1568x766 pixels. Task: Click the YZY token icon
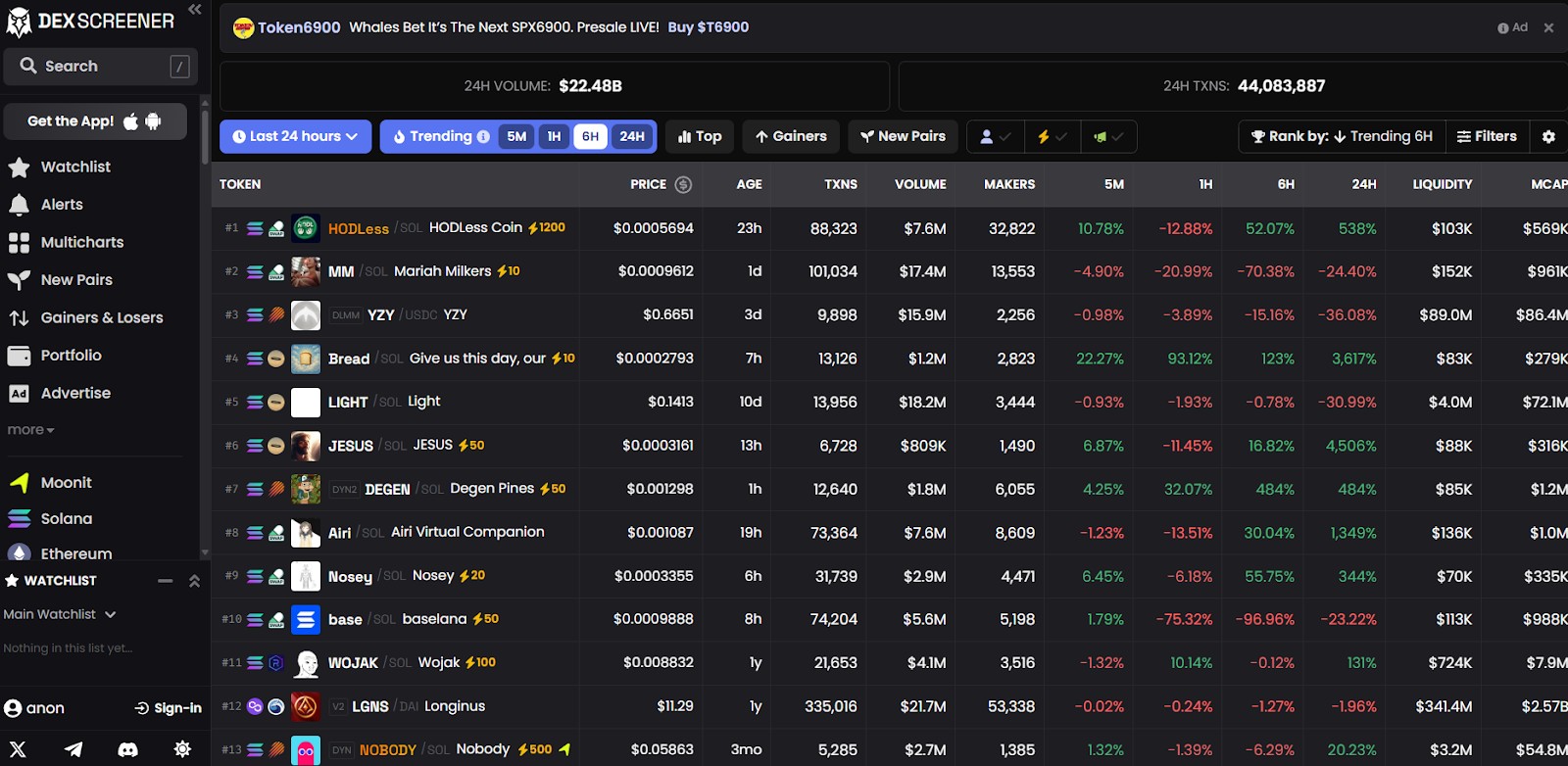(x=306, y=315)
